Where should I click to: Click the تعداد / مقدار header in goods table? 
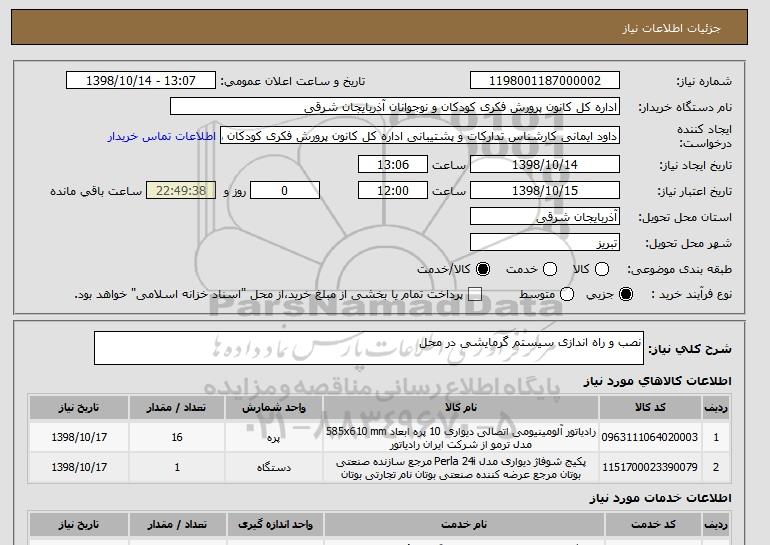point(177,408)
